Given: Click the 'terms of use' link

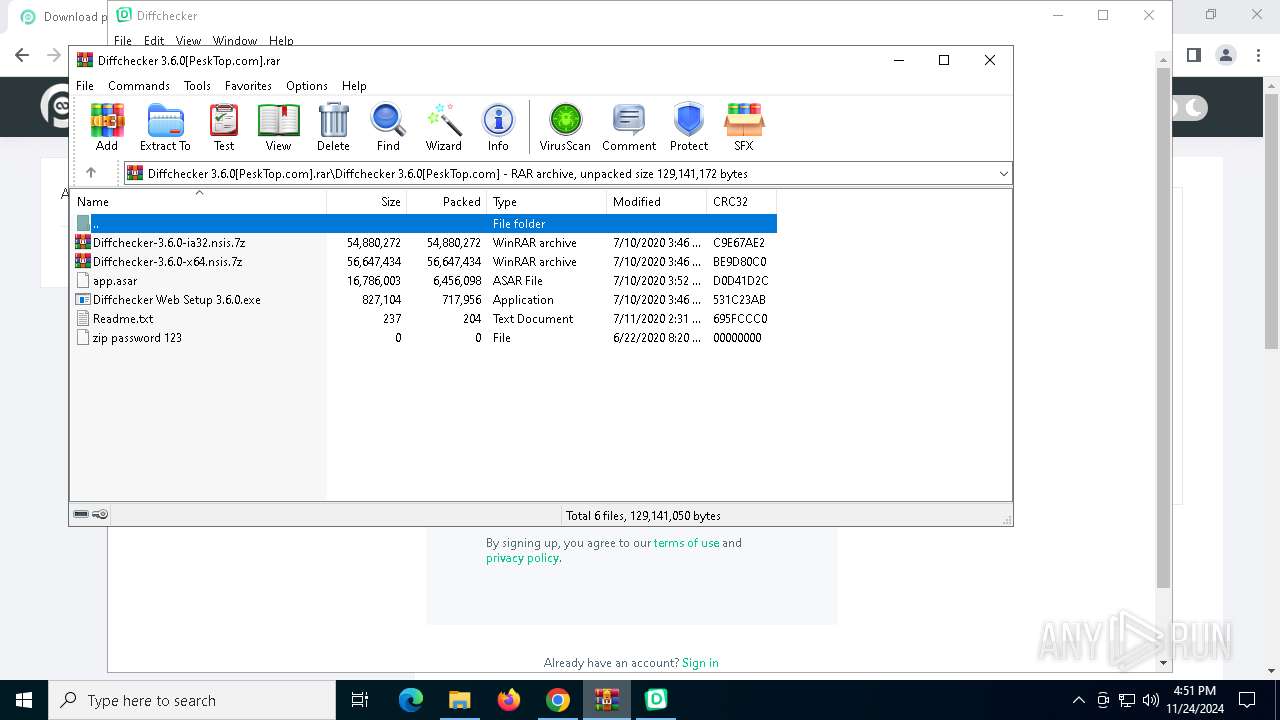Looking at the screenshot, I should pos(686,543).
